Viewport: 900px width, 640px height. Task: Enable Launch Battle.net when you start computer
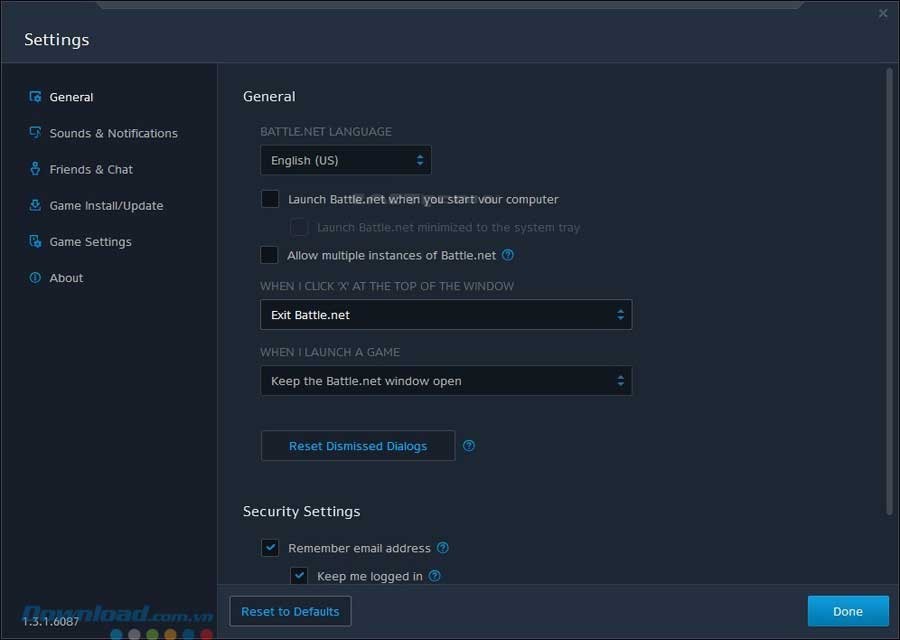(270, 199)
